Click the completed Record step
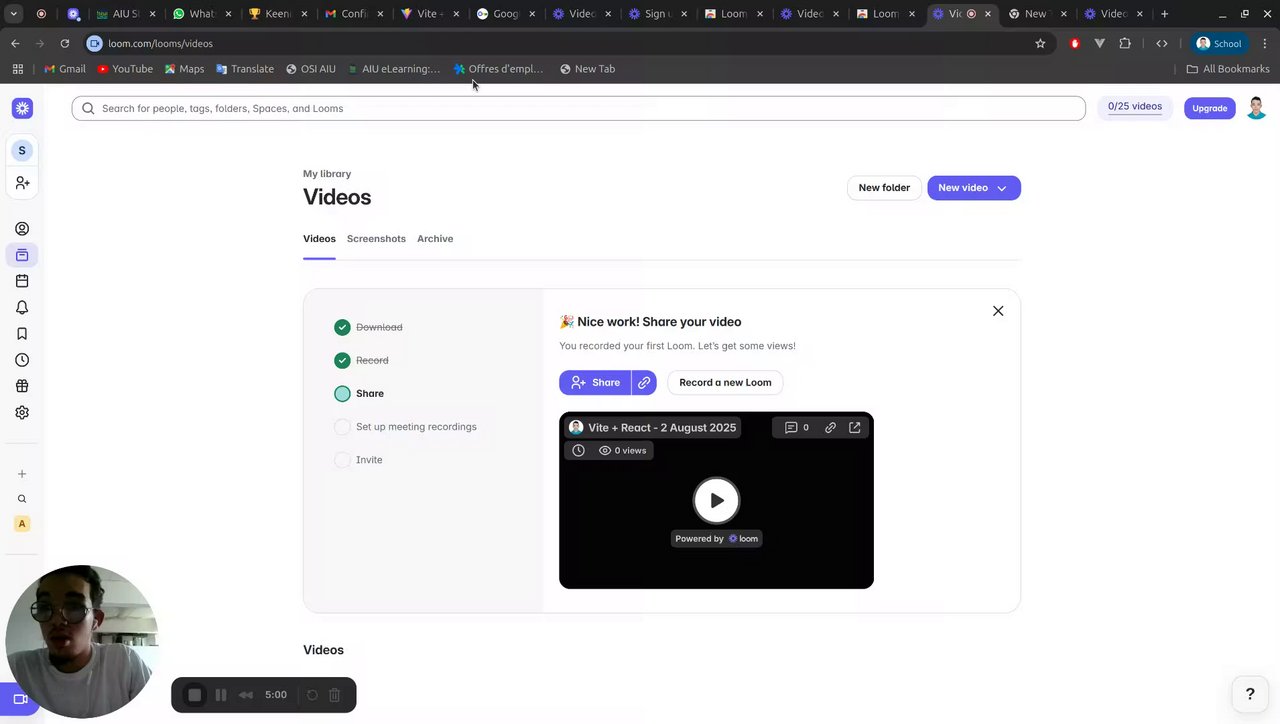This screenshot has width=1280, height=724. (x=362, y=360)
